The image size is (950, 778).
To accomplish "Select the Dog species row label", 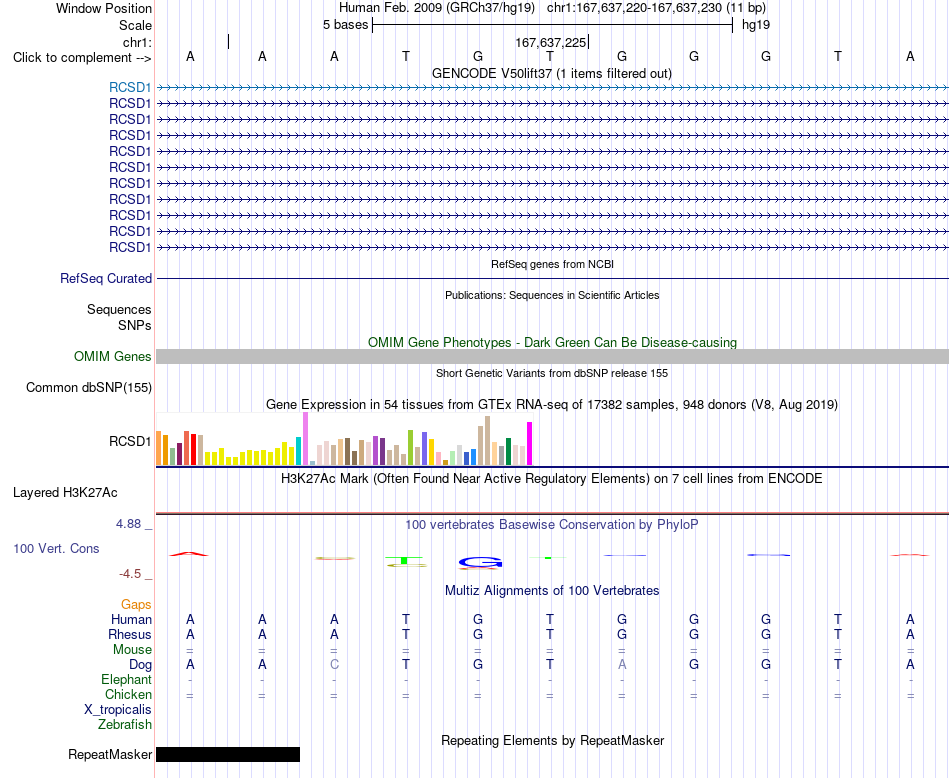I will pyautogui.click(x=140, y=665).
